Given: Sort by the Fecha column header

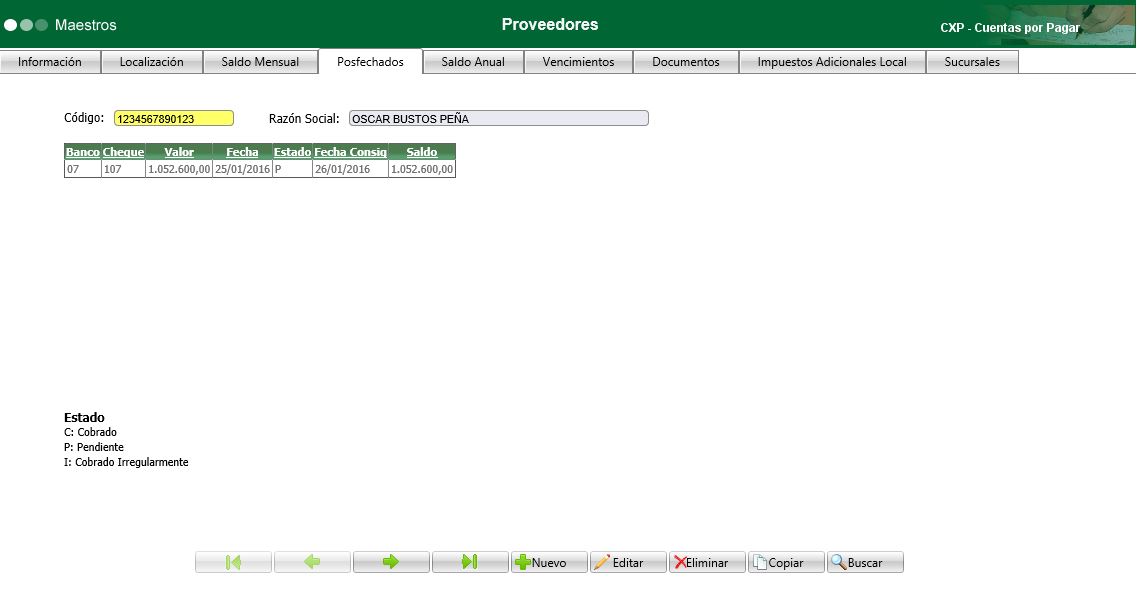Looking at the screenshot, I should 242,151.
